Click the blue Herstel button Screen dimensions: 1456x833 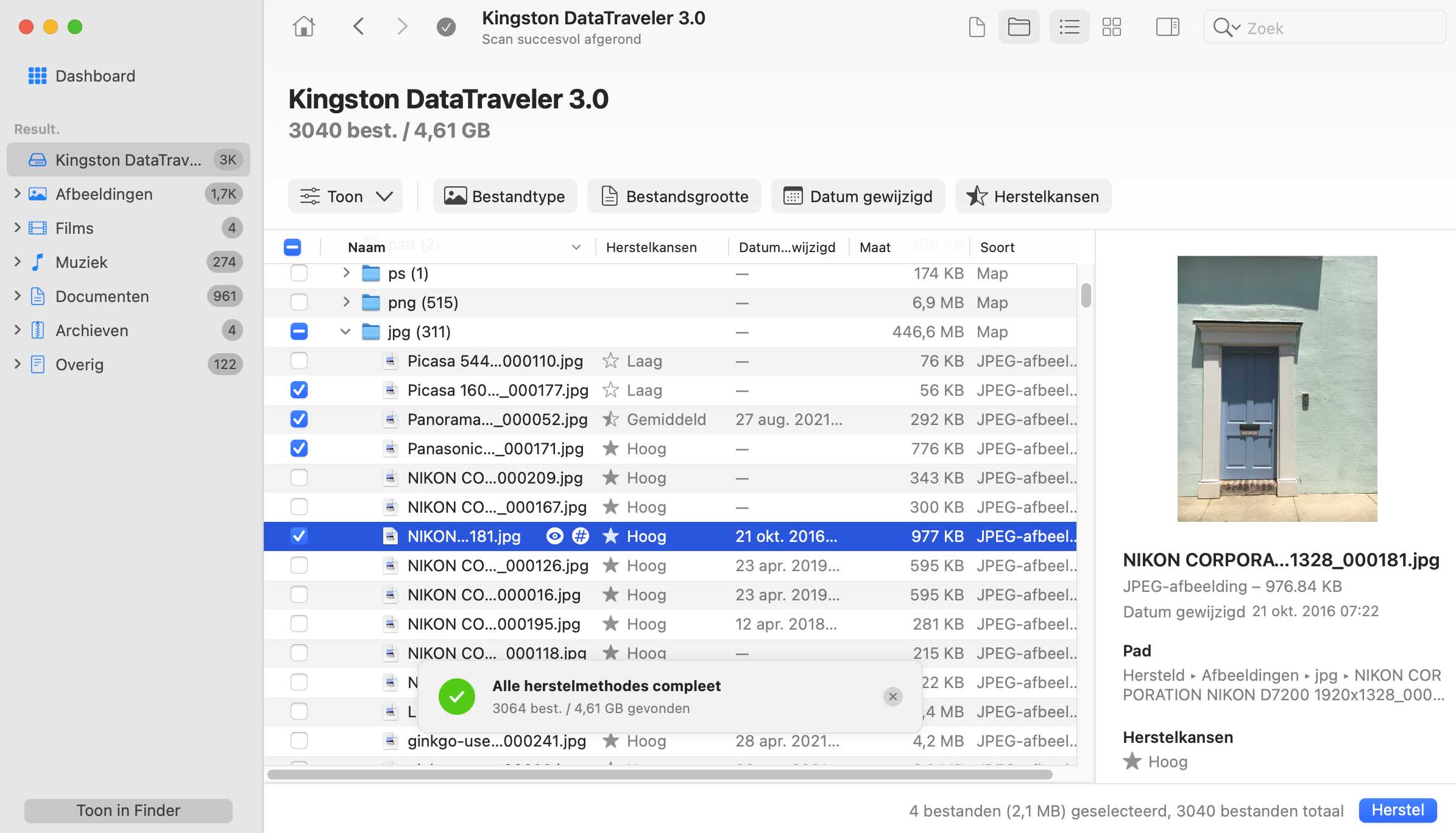(1398, 810)
